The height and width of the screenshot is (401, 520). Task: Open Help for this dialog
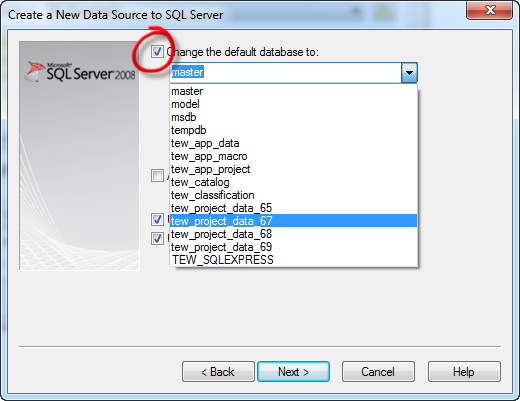(464, 371)
